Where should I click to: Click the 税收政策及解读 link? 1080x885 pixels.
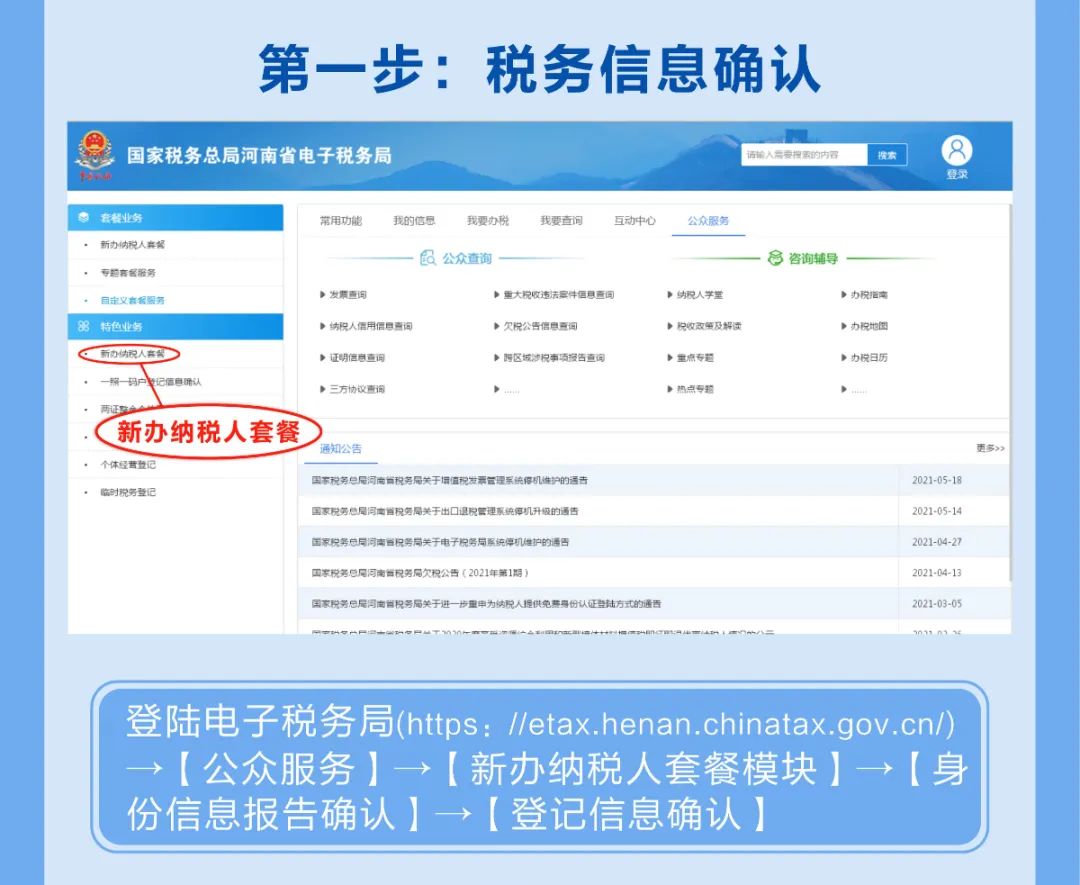pyautogui.click(x=709, y=326)
